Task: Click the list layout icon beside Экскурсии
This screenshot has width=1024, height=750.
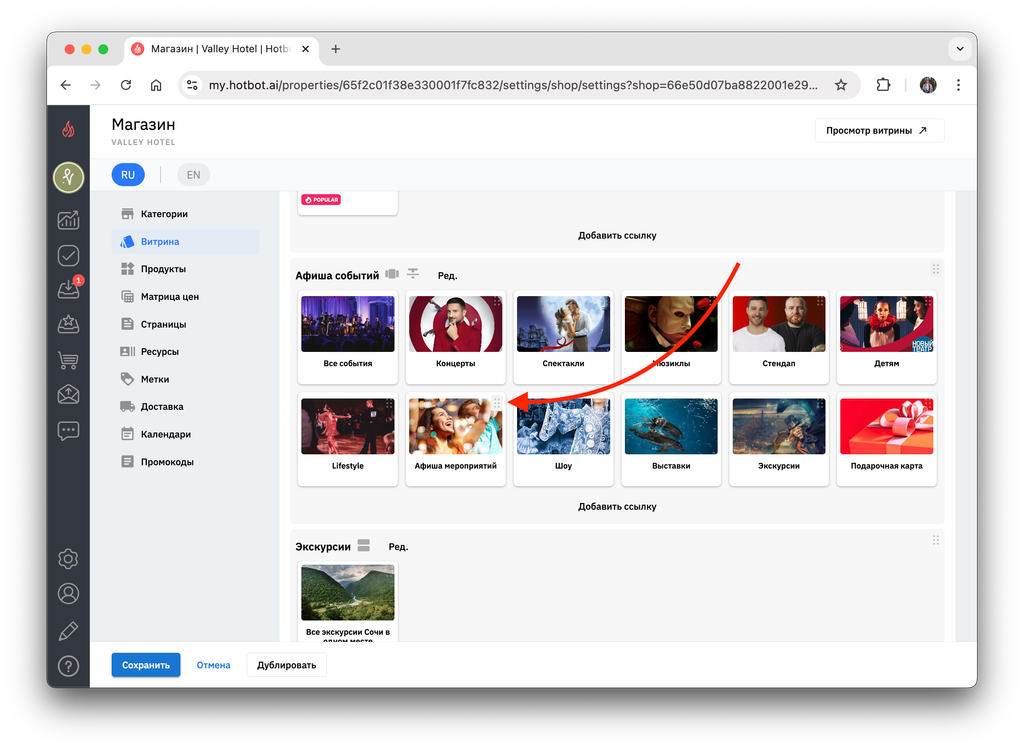Action: [364, 545]
